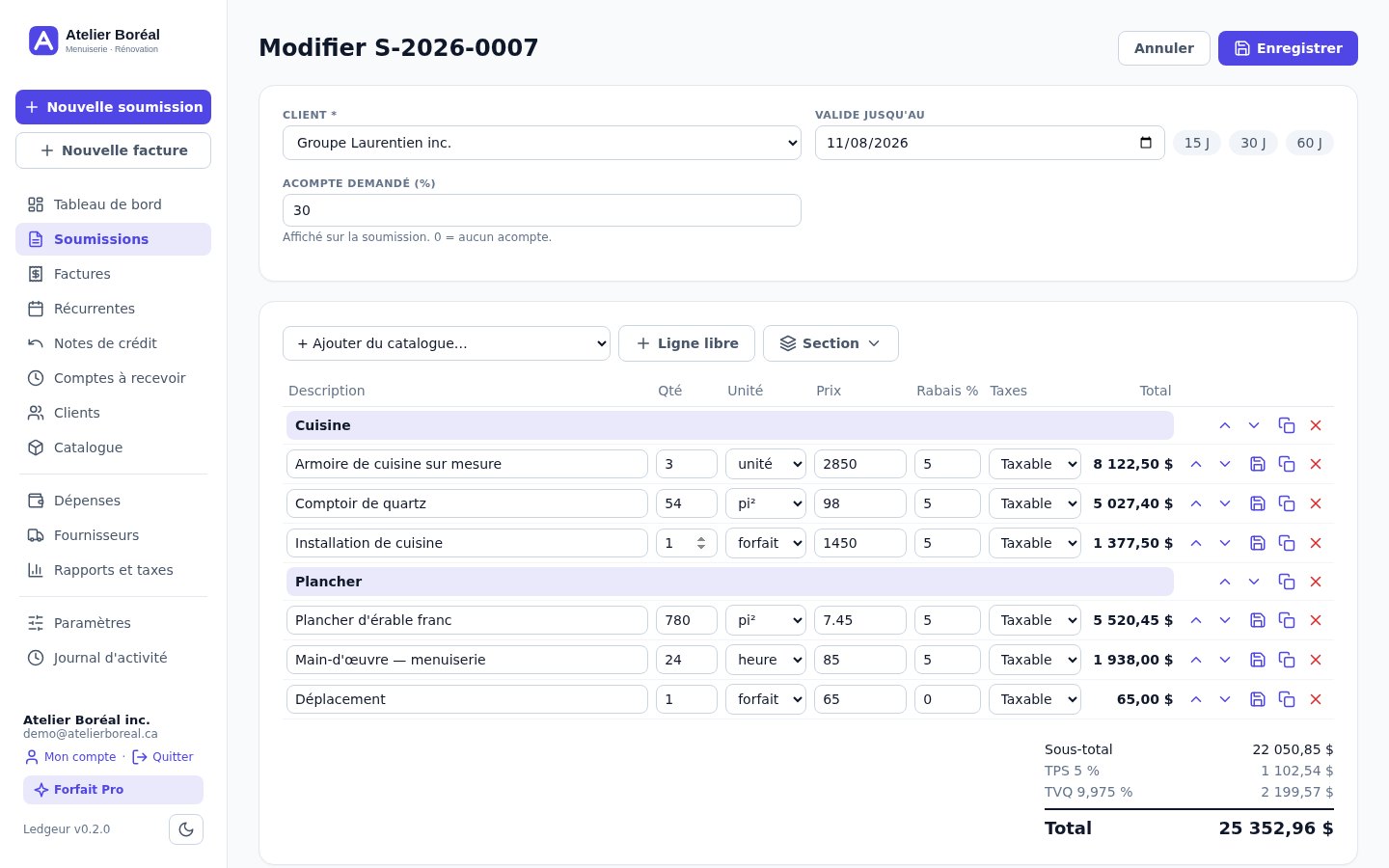
Task: Open the Factures page
Action: [x=114, y=274]
